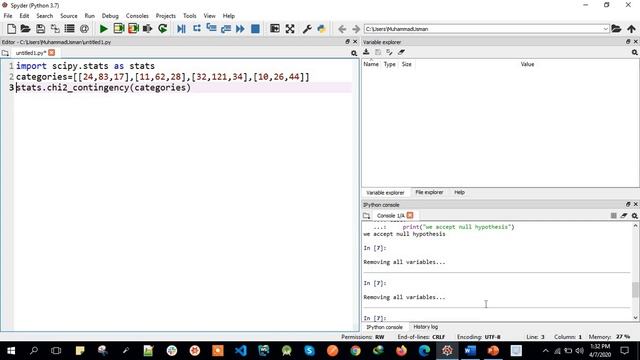Open the Source menu
Screen dimensions: 640x360
pyautogui.click(x=69, y=16)
